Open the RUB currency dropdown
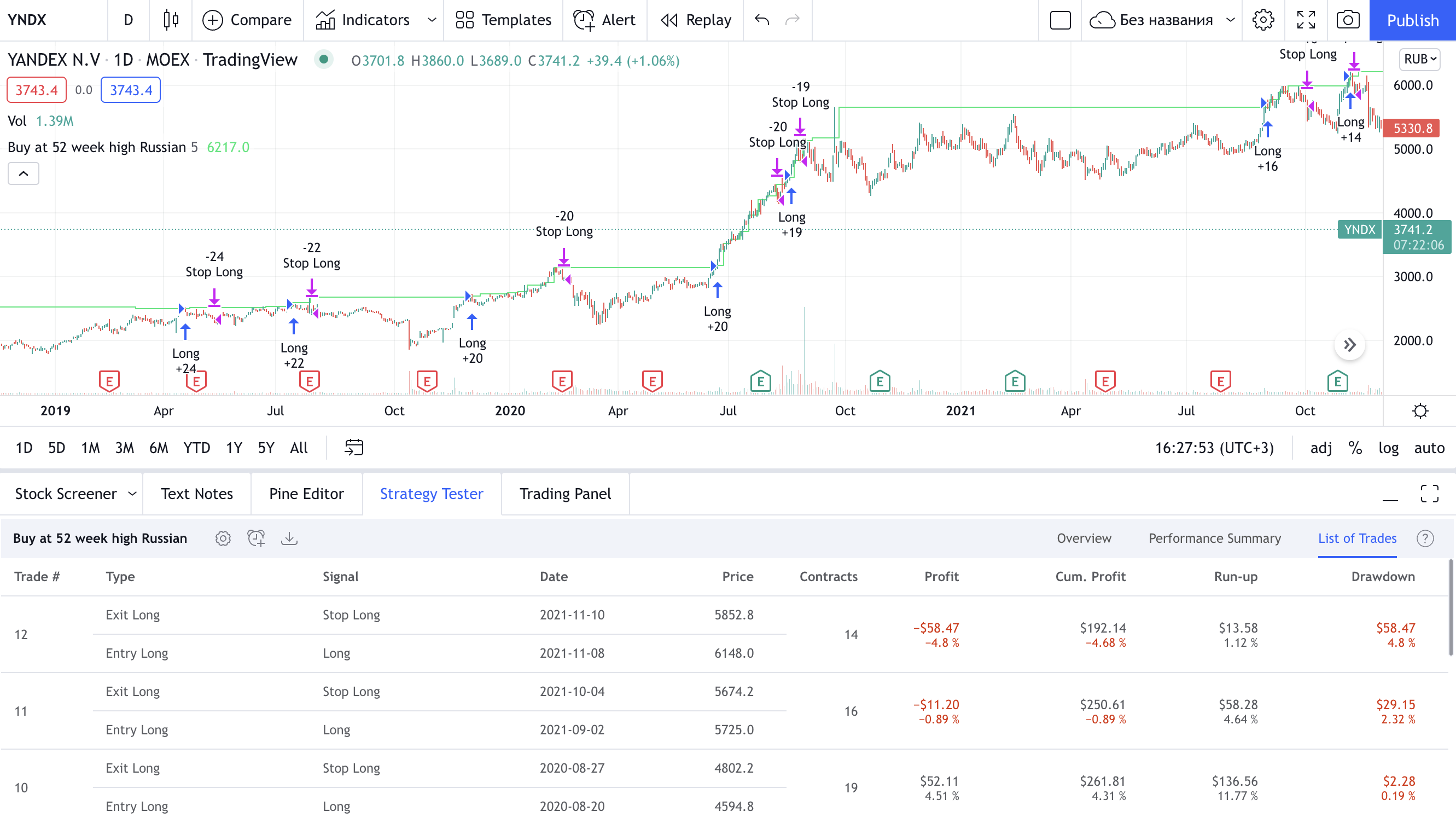The width and height of the screenshot is (1456, 823). [1420, 59]
